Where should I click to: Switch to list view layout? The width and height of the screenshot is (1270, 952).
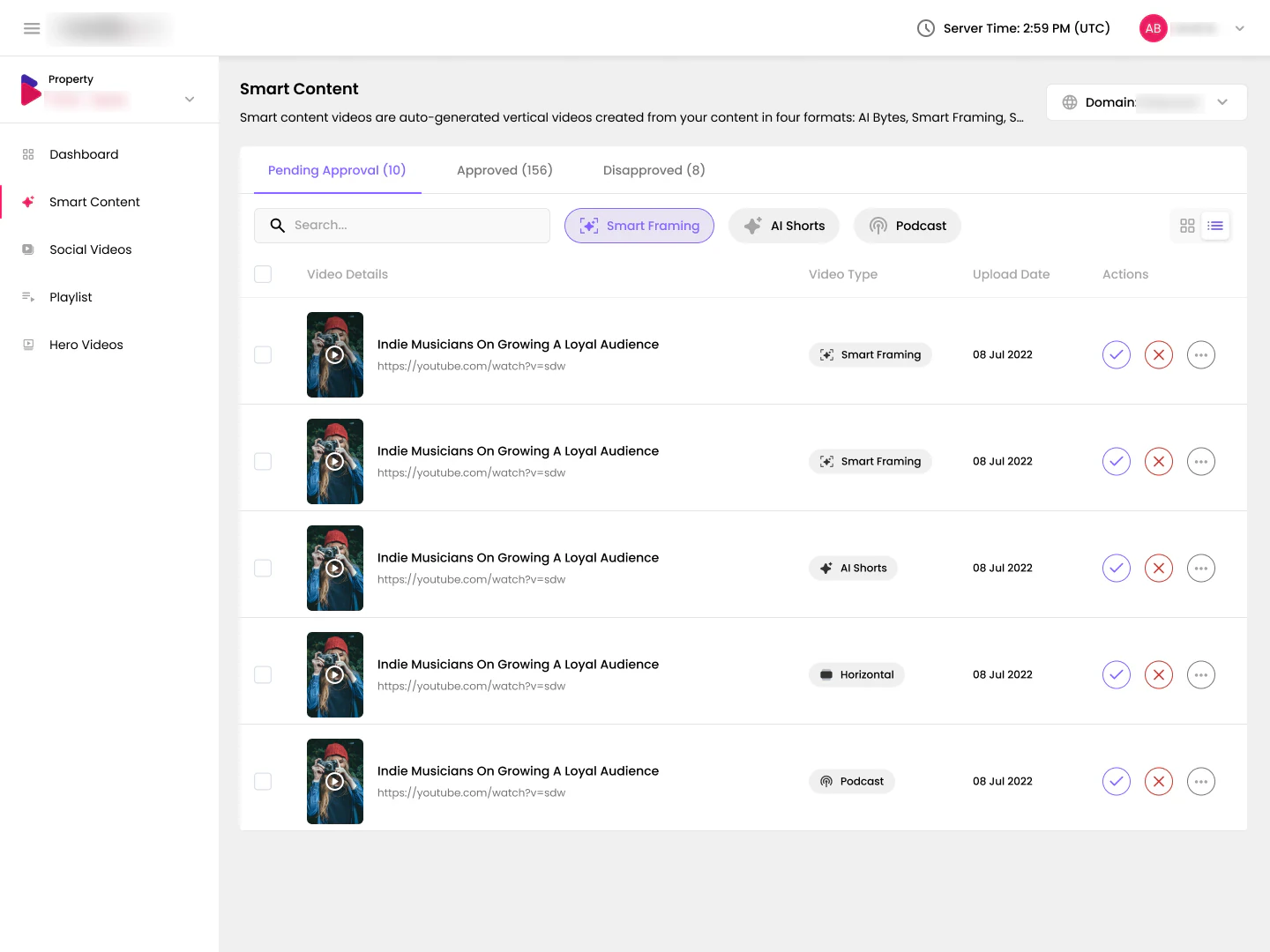point(1215,226)
